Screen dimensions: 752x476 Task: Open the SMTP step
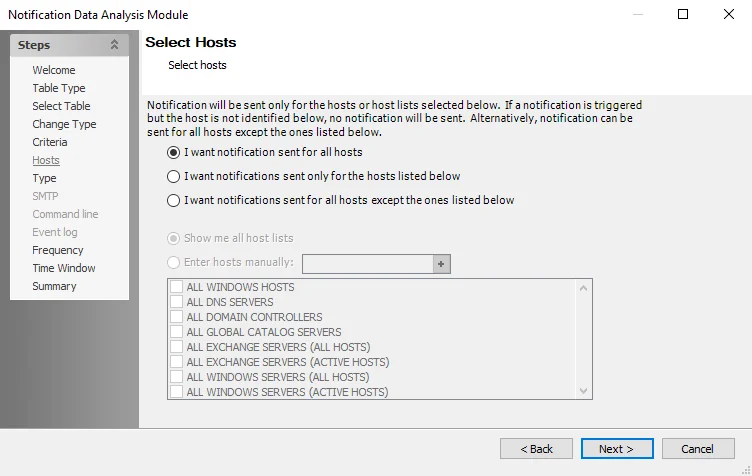point(45,196)
